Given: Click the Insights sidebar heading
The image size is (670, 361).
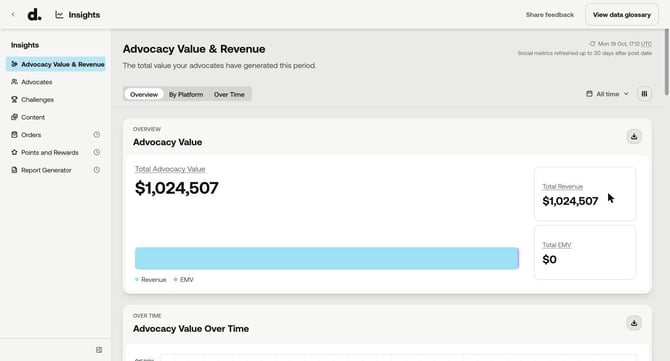Looking at the screenshot, I should [25, 45].
